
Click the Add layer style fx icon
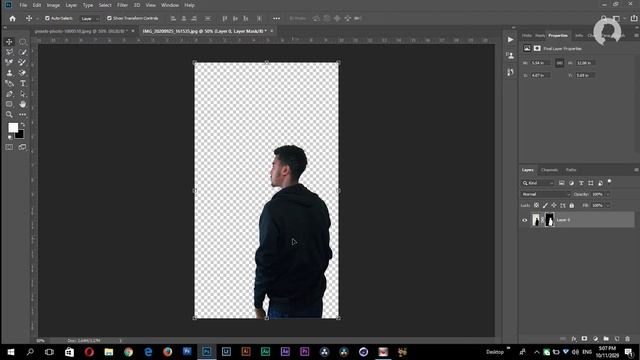574,339
